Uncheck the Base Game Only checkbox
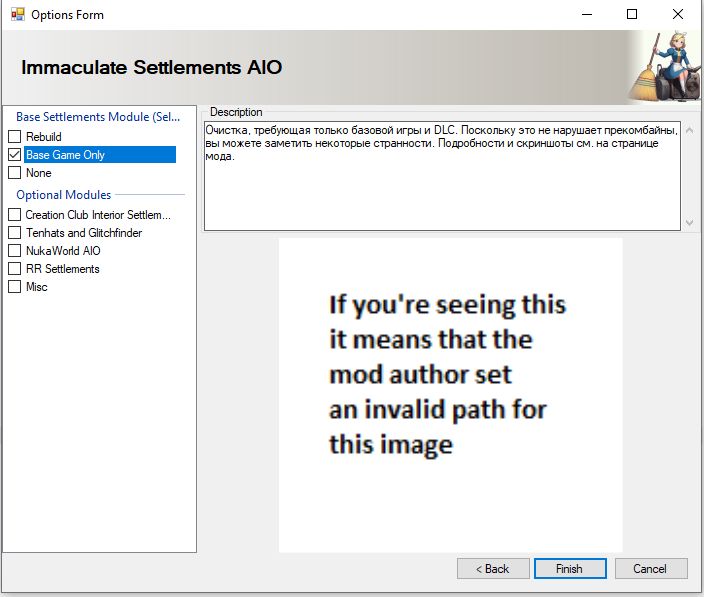This screenshot has width=704, height=597. point(14,155)
